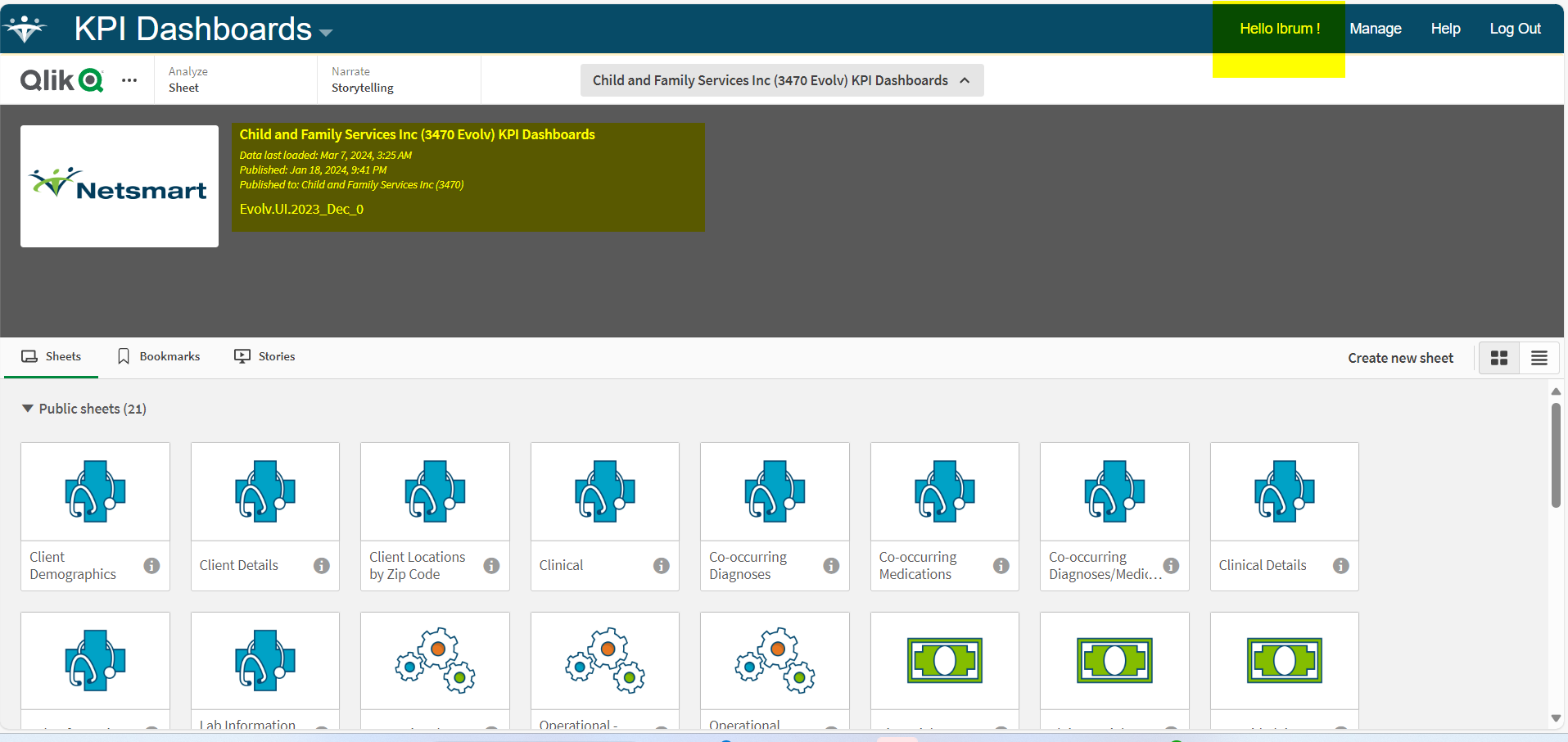This screenshot has width=1568, height=742.
Task: Click the Hello Ibrum ! greeting
Action: [1280, 29]
